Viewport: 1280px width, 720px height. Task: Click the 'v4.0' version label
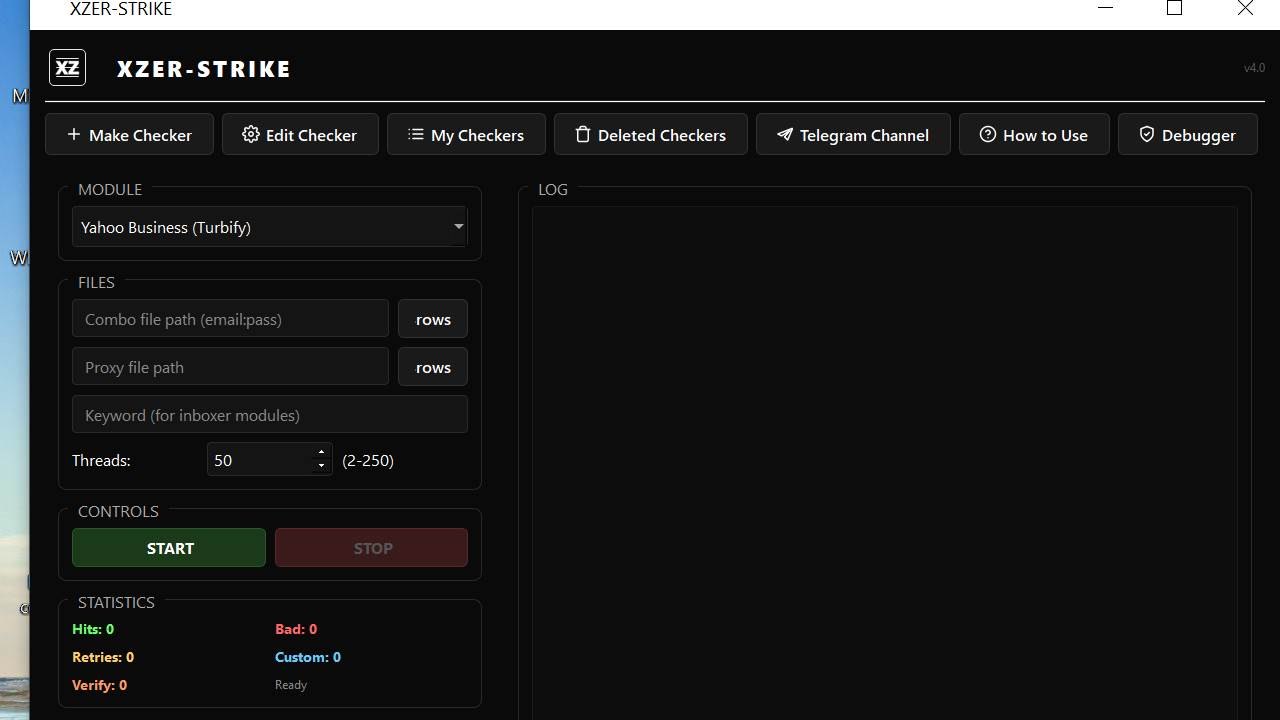pos(1254,68)
